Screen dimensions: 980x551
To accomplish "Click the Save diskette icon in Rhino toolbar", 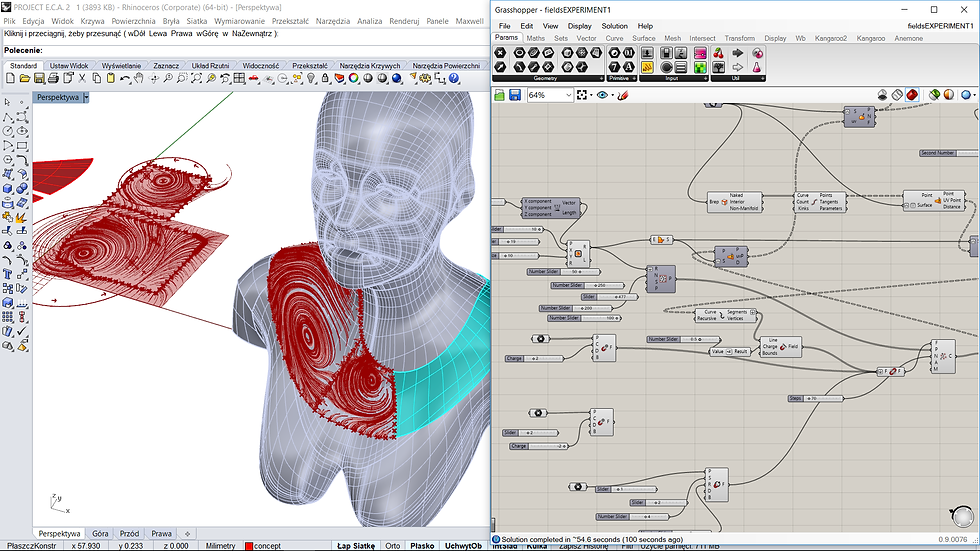I will tap(39, 79).
